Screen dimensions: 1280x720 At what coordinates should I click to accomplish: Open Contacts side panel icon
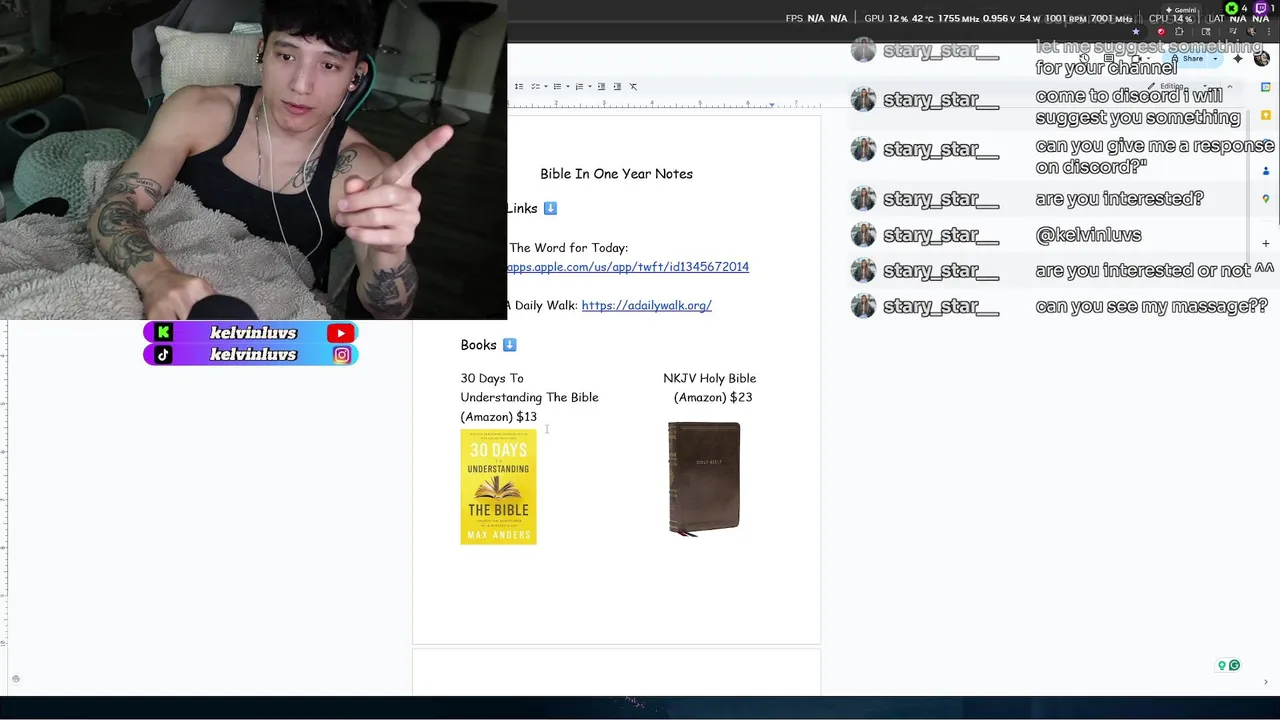(x=1265, y=171)
